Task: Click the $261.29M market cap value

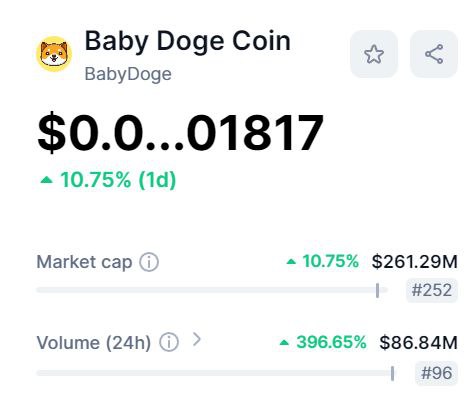Action: point(415,261)
